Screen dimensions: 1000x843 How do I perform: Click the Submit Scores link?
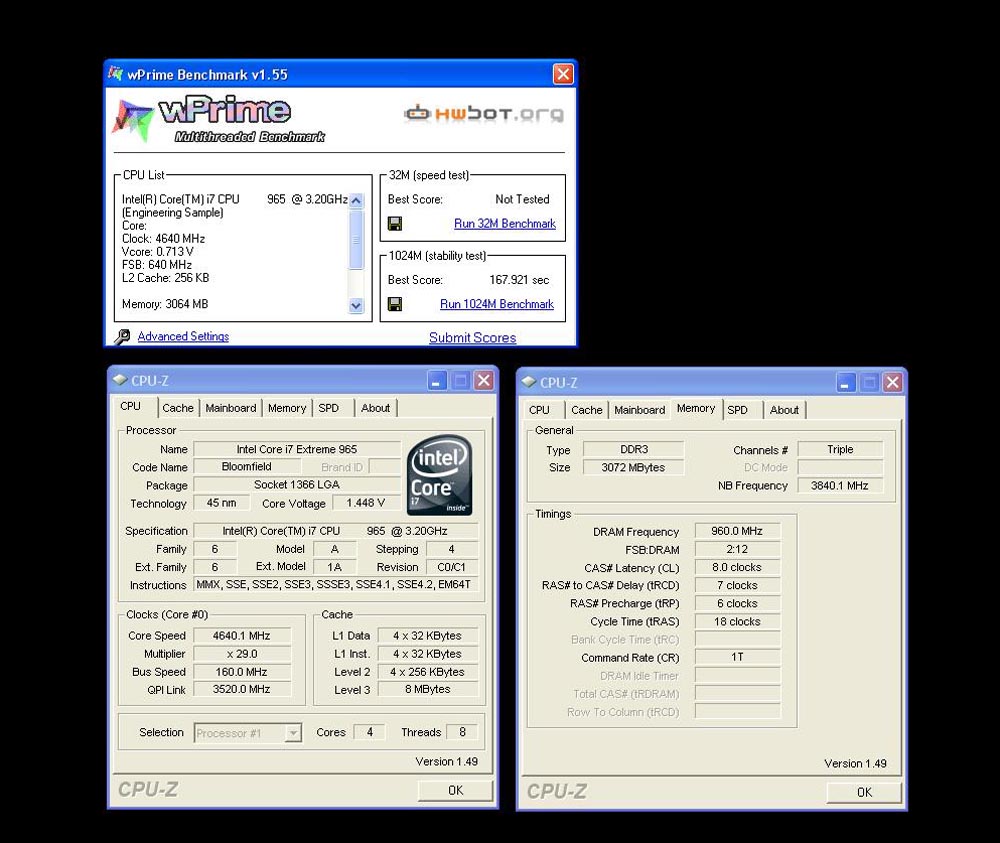click(473, 337)
